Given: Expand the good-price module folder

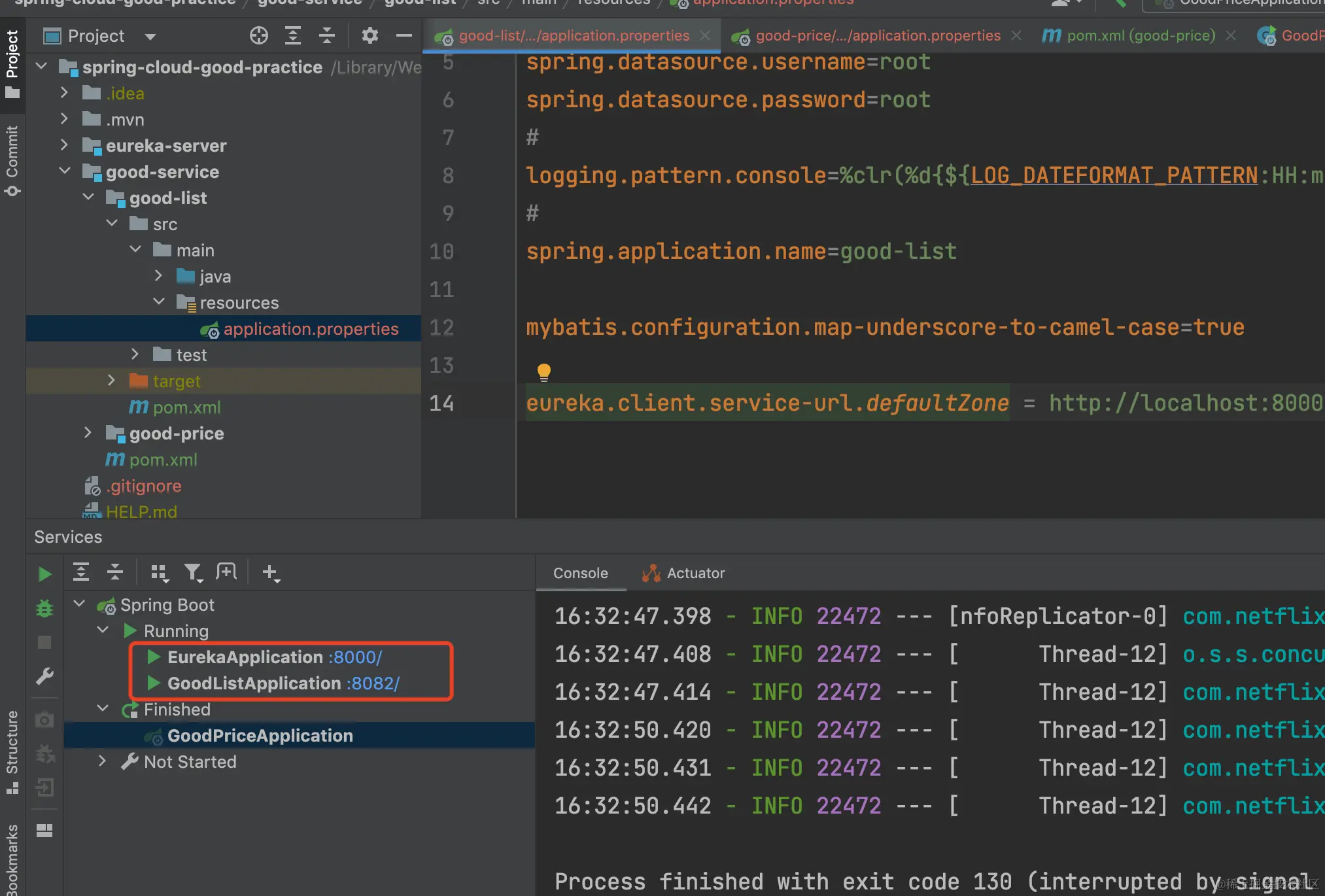Looking at the screenshot, I should 88,433.
